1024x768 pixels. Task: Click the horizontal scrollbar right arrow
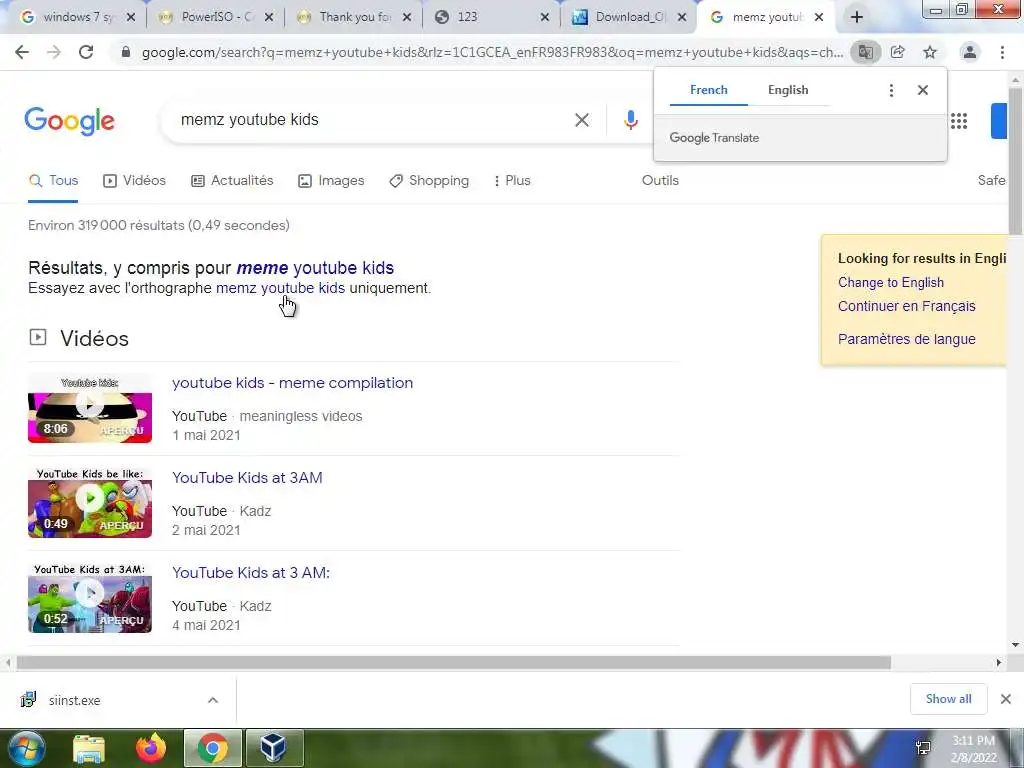coord(999,663)
